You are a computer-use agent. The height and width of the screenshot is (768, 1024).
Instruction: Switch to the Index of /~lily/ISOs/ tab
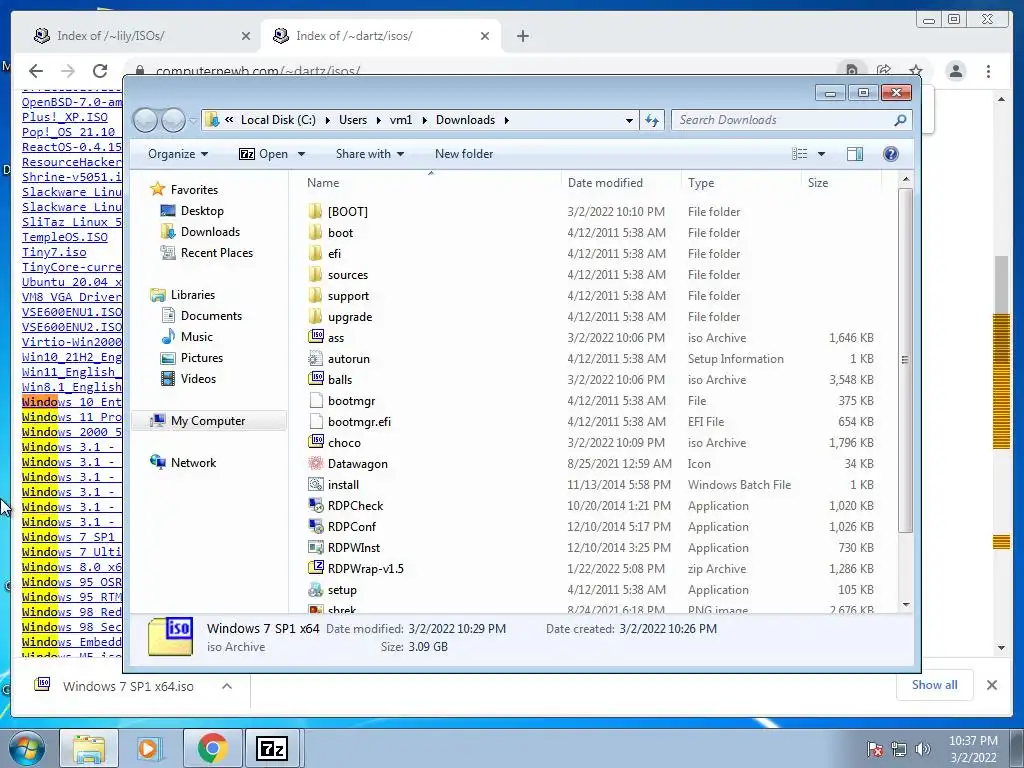point(110,36)
